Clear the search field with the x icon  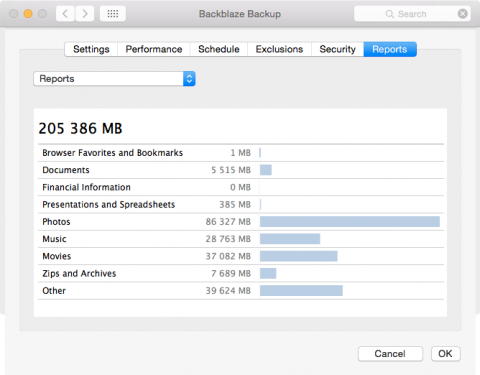(462, 14)
